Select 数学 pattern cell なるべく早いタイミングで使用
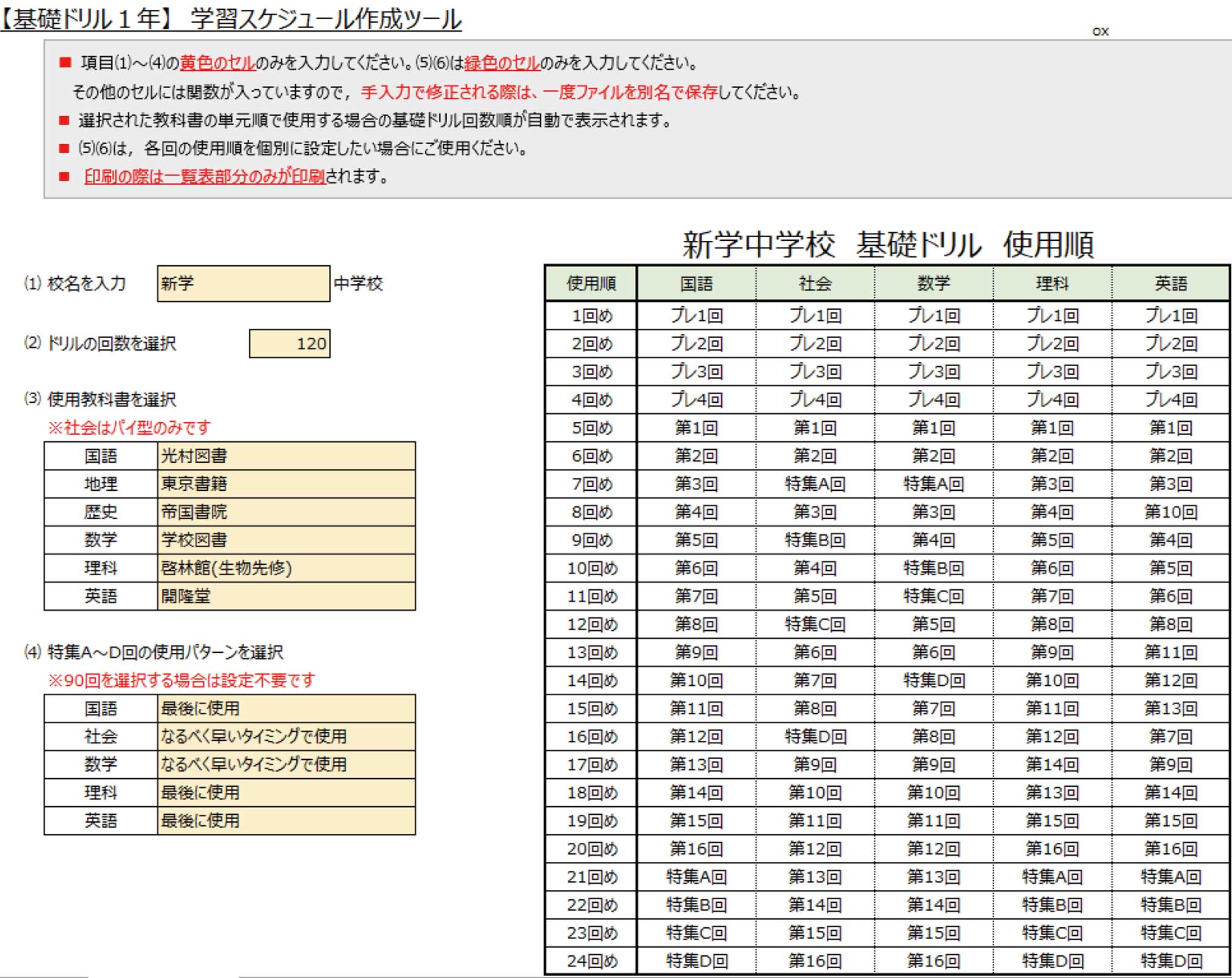1232x978 pixels. click(286, 765)
